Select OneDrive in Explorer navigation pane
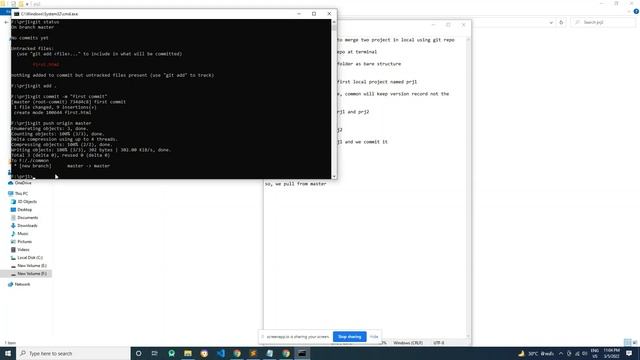 [23, 183]
